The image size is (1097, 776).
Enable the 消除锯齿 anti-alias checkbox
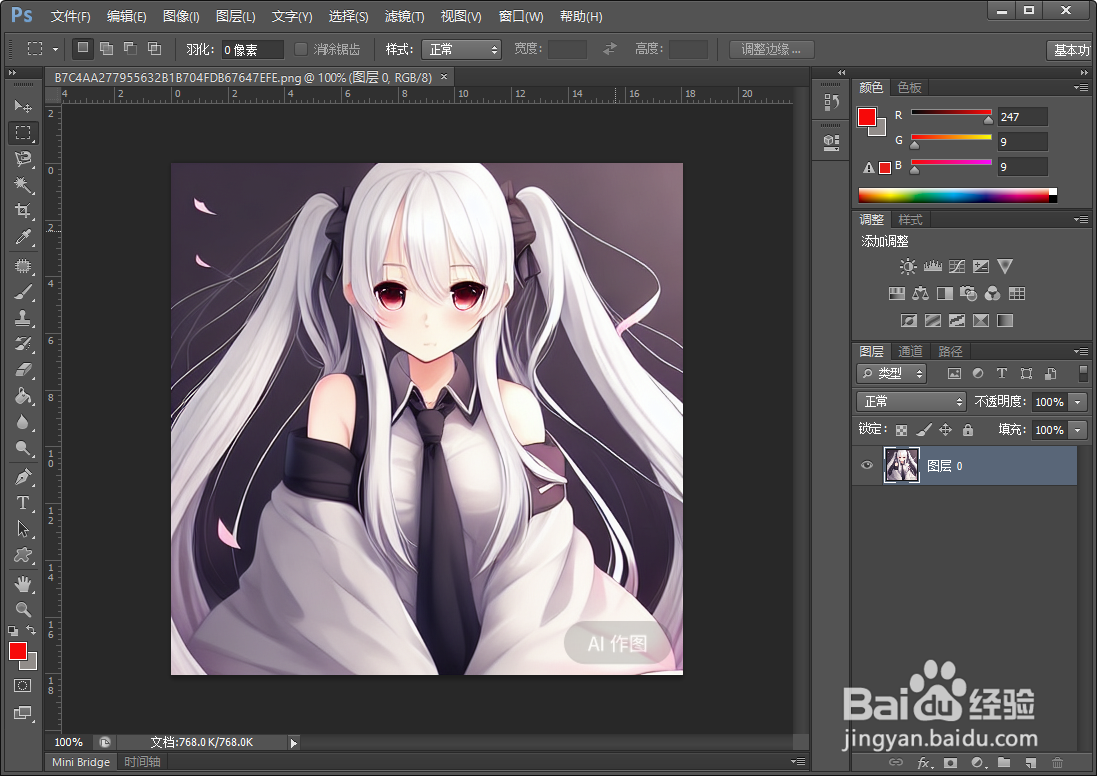tap(301, 49)
